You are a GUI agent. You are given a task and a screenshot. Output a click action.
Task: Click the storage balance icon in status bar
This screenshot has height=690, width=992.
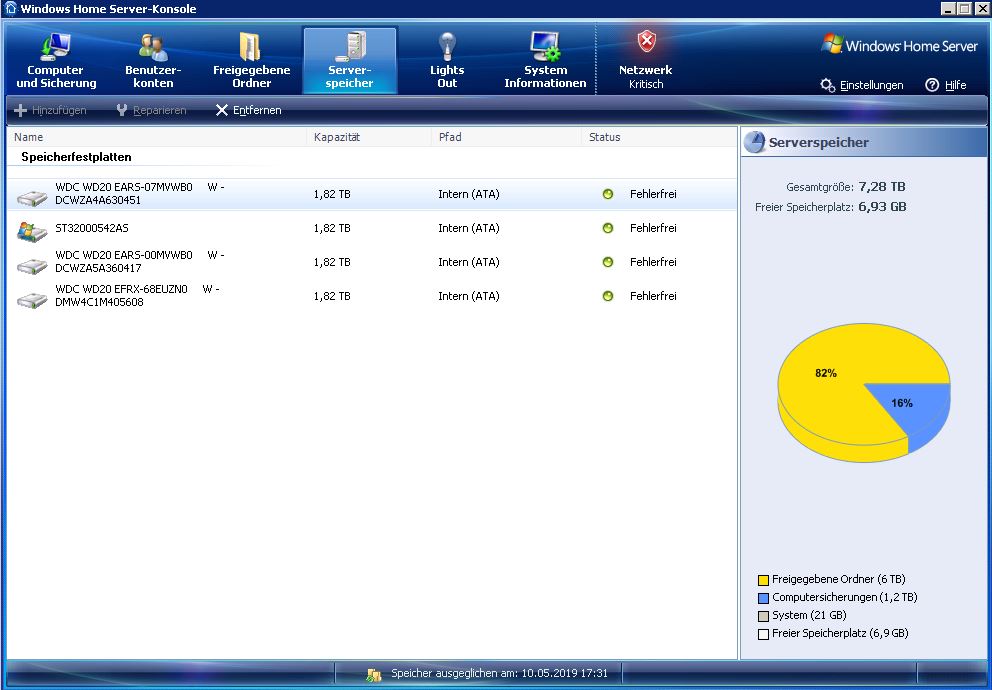[x=374, y=674]
